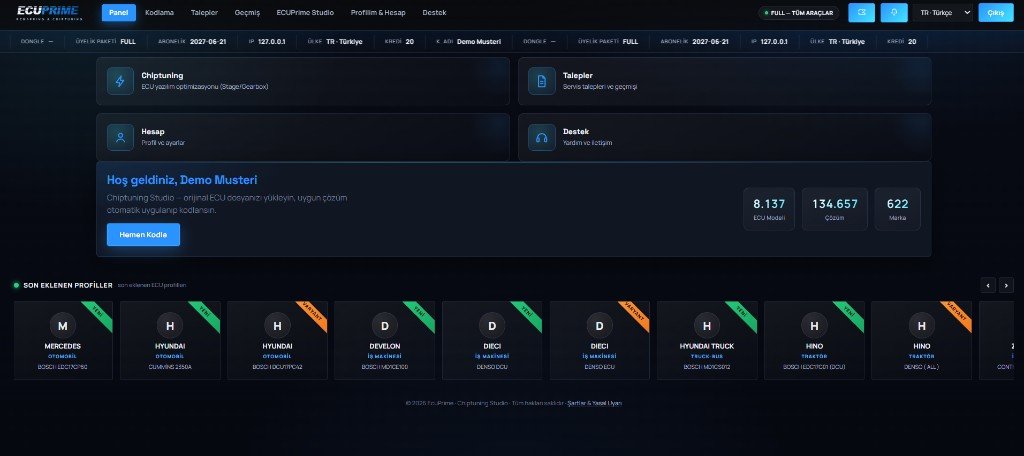Click VARYANT ribbon on the HINO DENSO card
The image size is (1024, 456).
(x=957, y=314)
